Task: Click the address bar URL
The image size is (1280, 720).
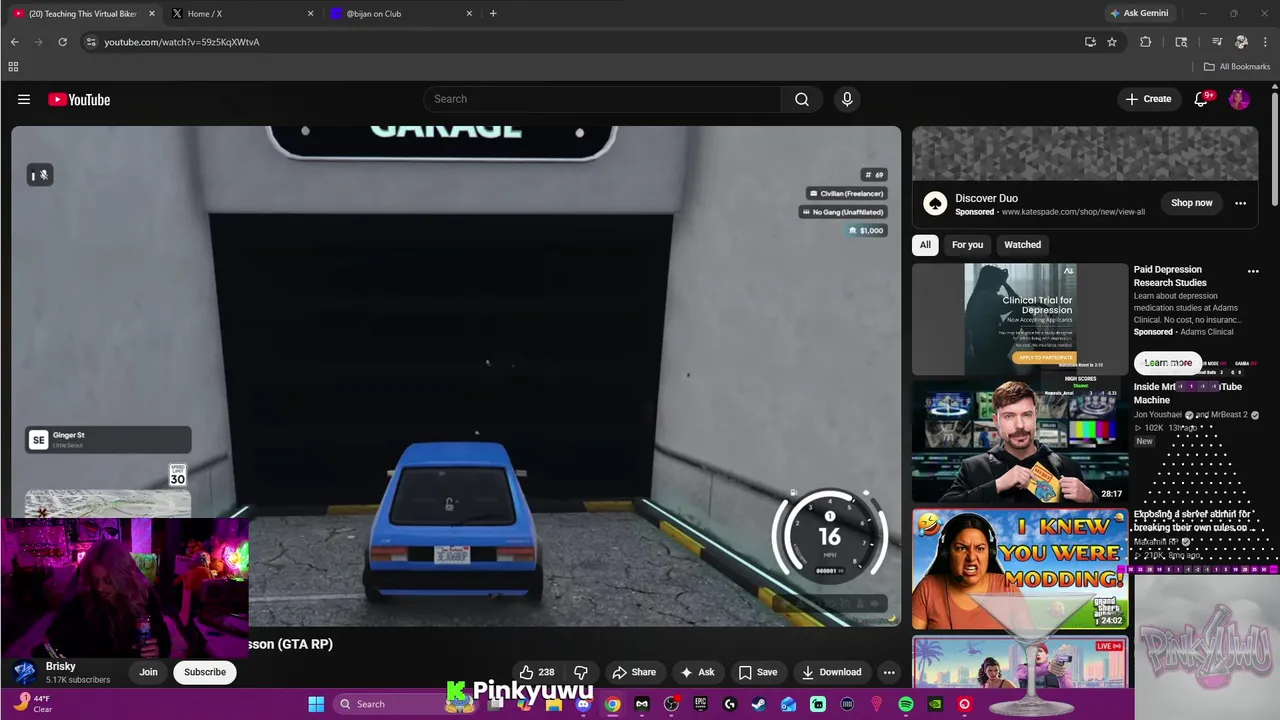Action: [182, 42]
